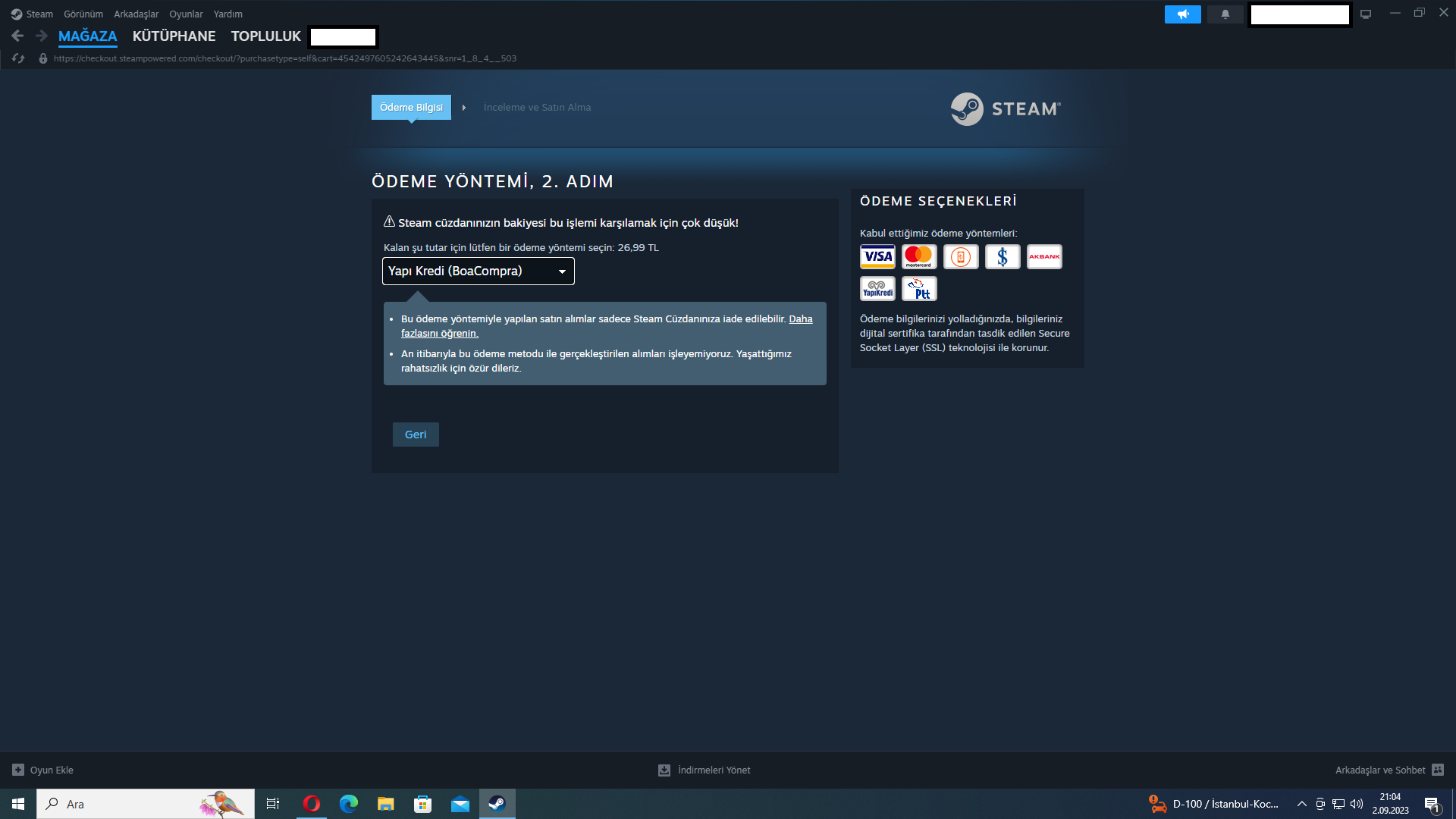Go back with the navigation arrow
This screenshot has width=1456, height=819.
[x=18, y=36]
